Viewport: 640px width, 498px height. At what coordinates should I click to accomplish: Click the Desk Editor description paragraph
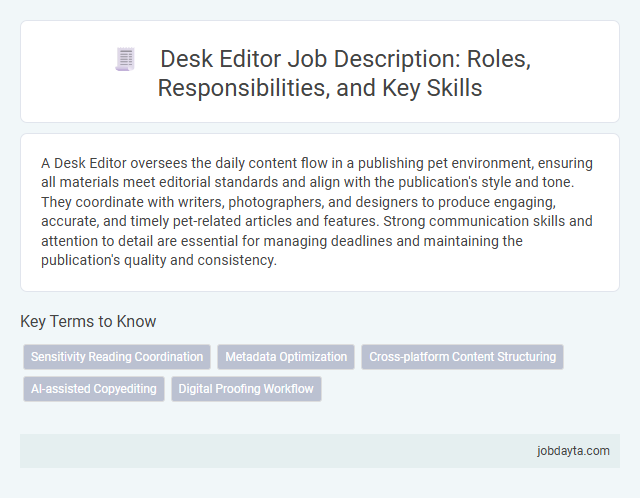pyautogui.click(x=317, y=211)
